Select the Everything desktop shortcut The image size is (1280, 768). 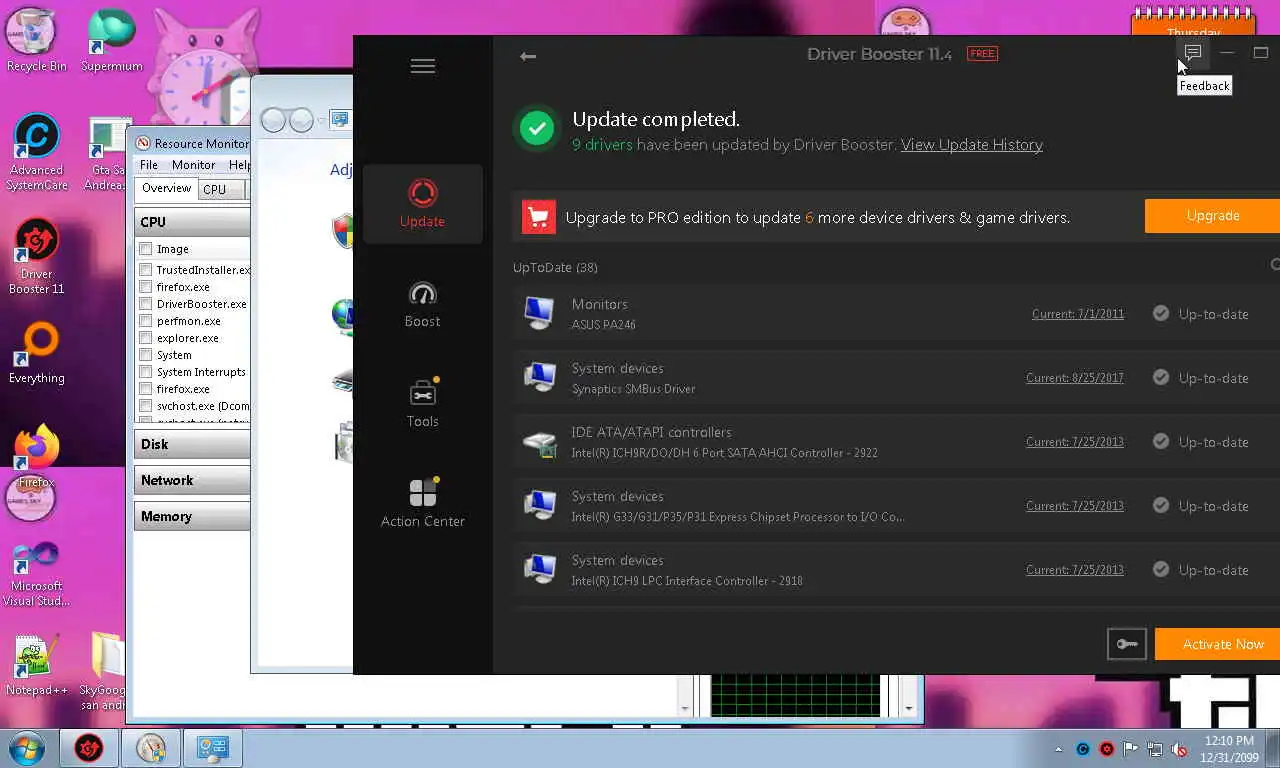[36, 353]
